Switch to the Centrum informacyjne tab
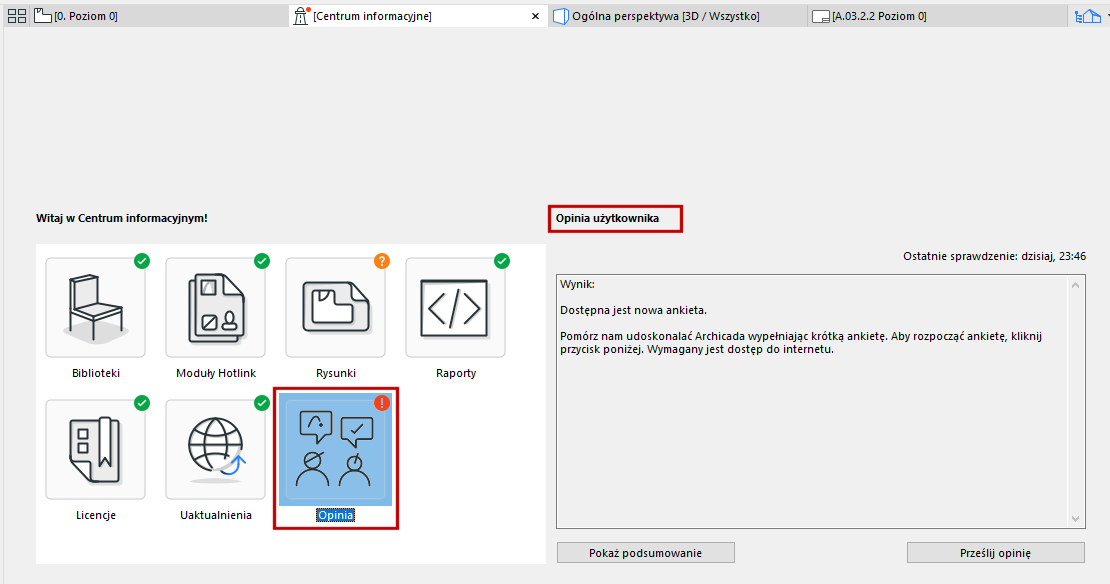 (x=419, y=16)
